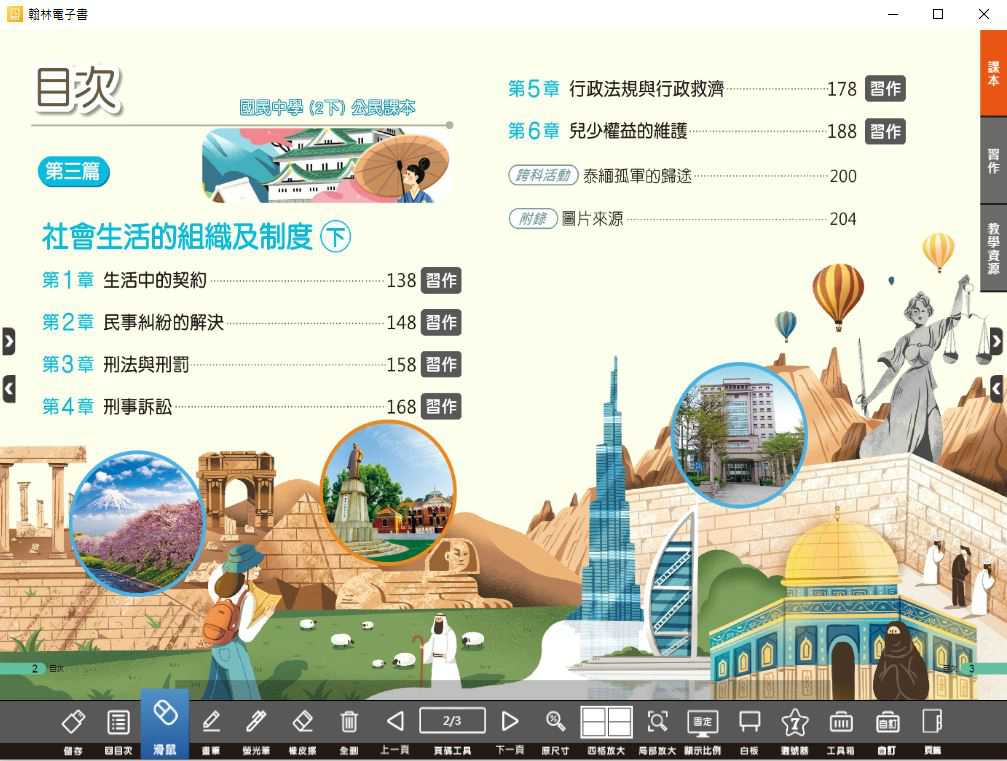Click the right edge right-pointing arrow
The height and width of the screenshot is (761, 1007).
996,342
